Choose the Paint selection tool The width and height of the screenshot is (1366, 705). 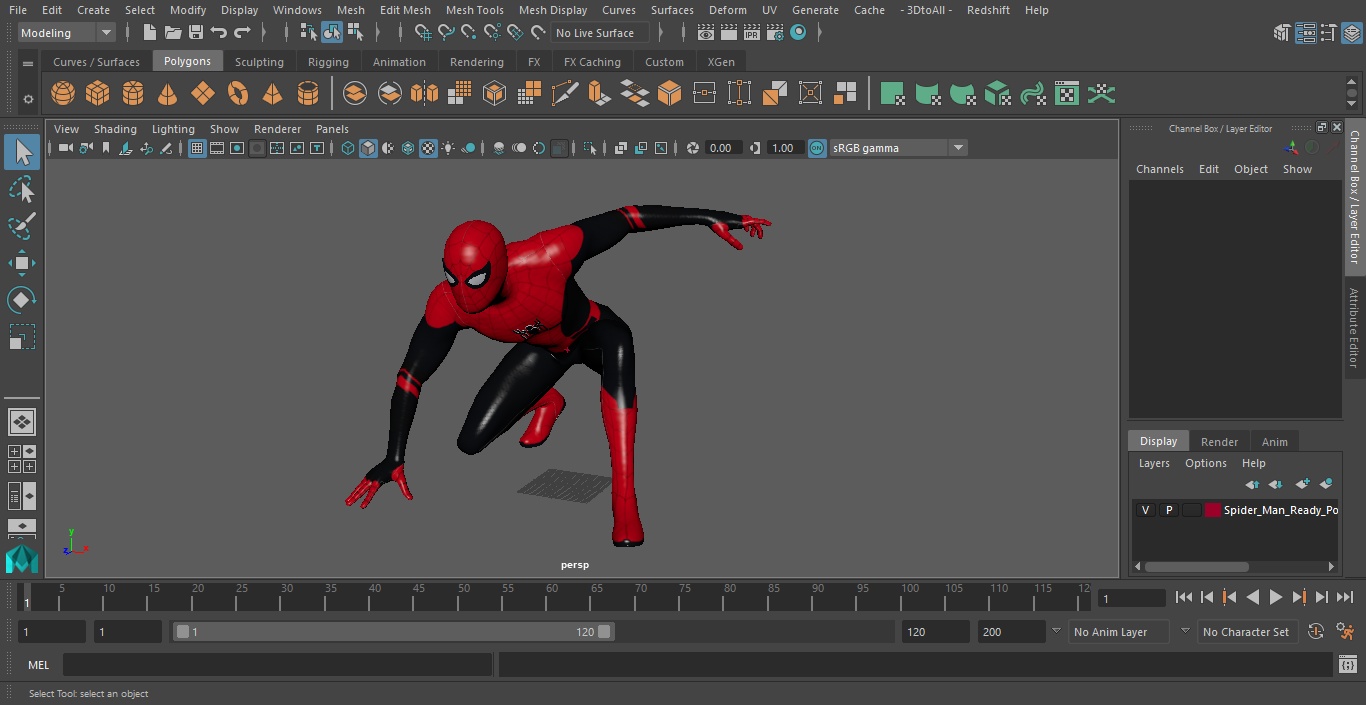(x=22, y=226)
